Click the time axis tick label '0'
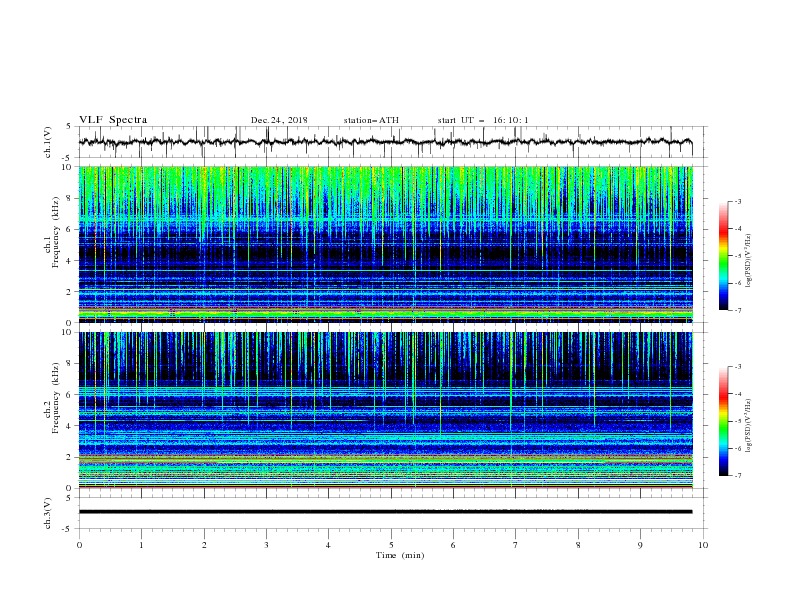The width and height of the screenshot is (792, 612). [79, 545]
